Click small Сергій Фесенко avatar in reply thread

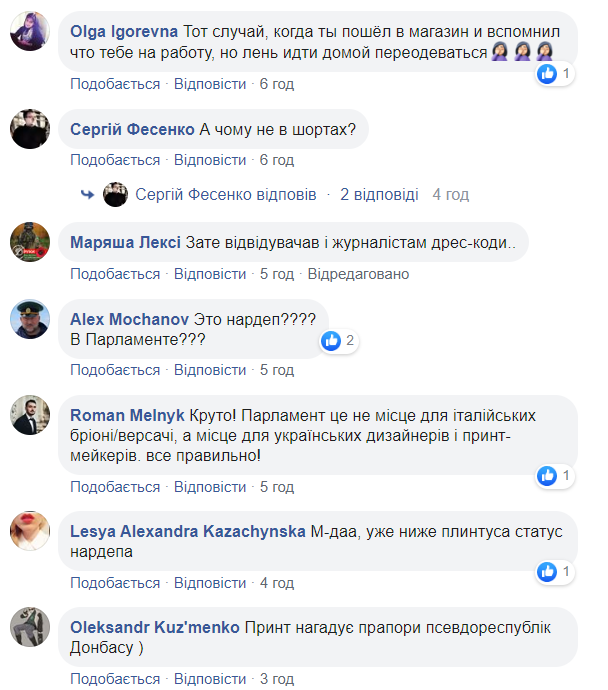coord(115,194)
